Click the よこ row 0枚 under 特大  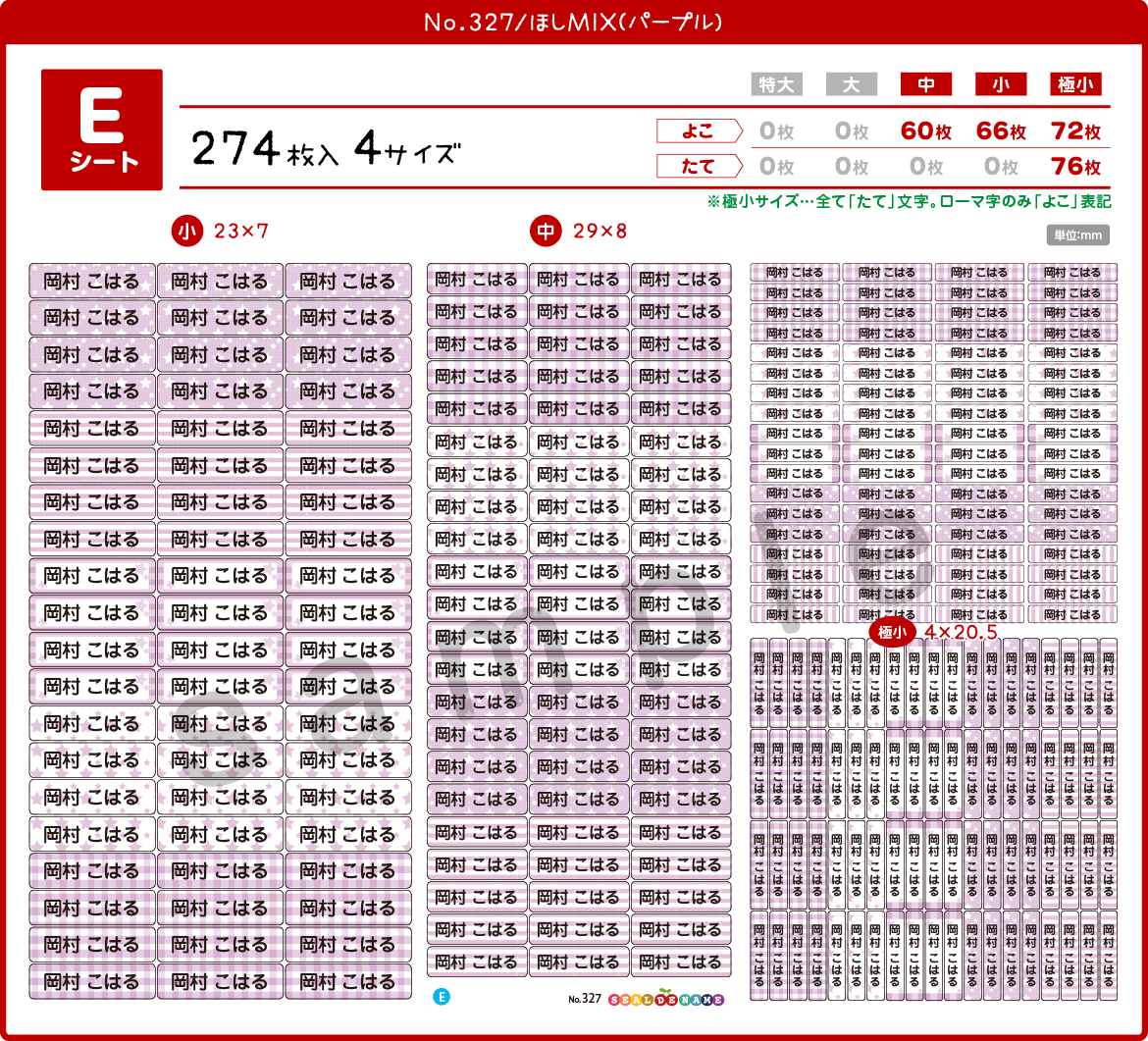(777, 131)
